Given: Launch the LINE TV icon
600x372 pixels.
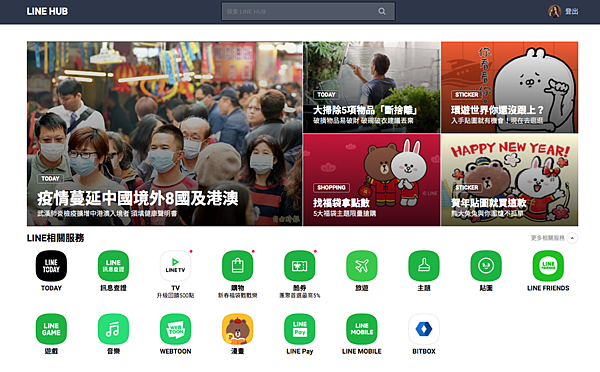Looking at the screenshot, I should [175, 266].
